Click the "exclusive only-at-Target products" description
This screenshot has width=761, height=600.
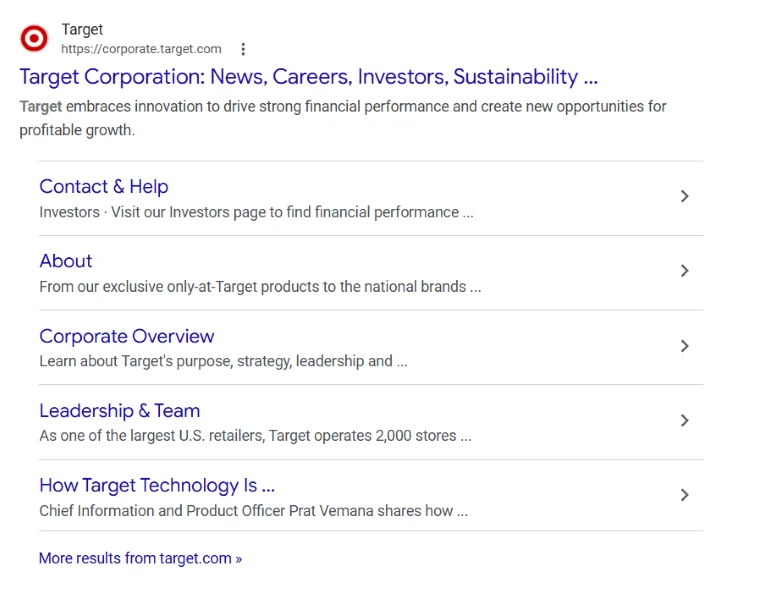[260, 287]
